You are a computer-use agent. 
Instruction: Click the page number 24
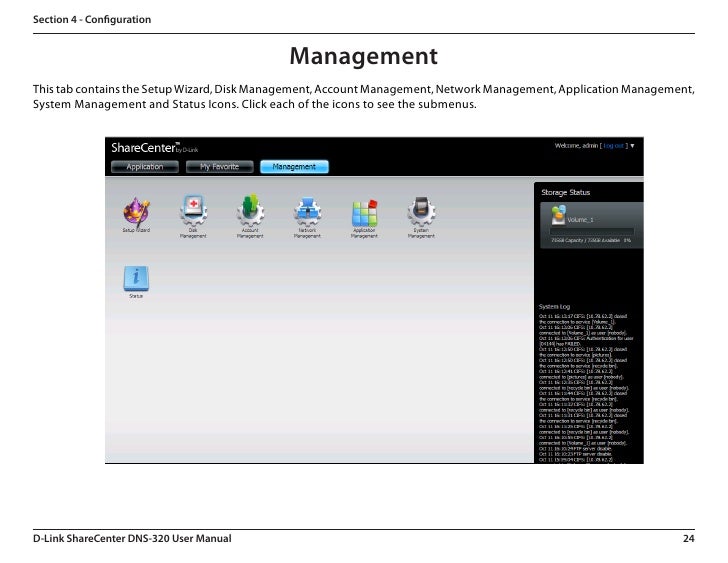tap(689, 538)
